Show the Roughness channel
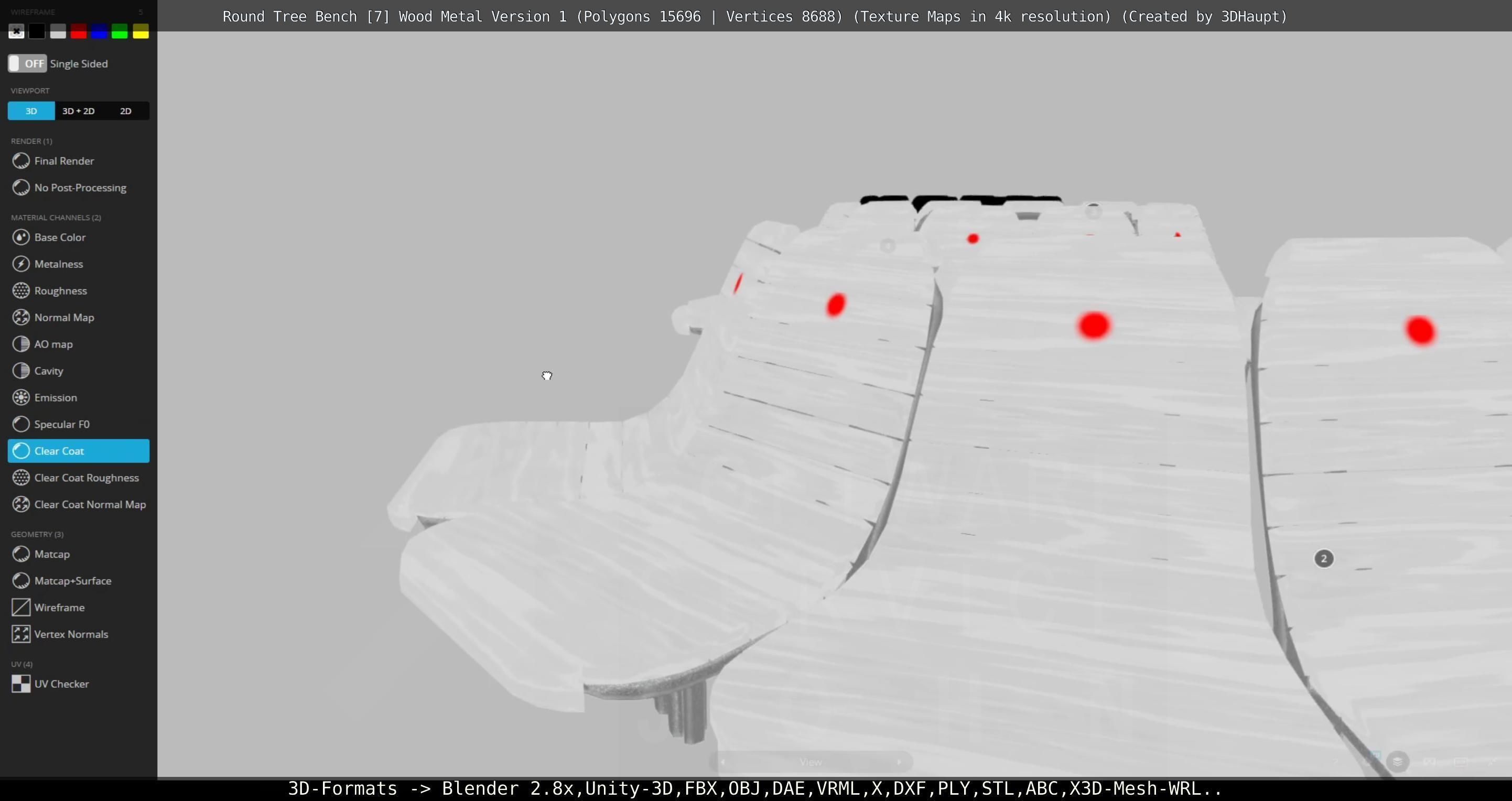This screenshot has width=1512, height=801. pyautogui.click(x=60, y=290)
